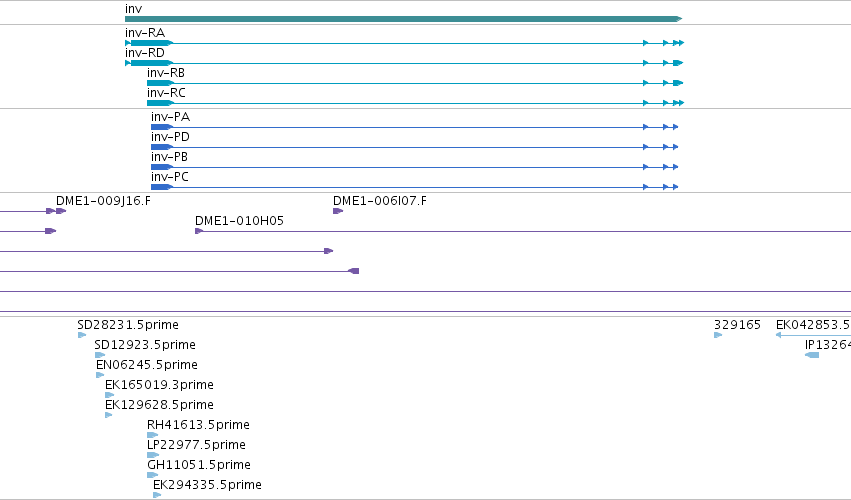
Task: Click the inv-RD first exon block
Action: pos(151,63)
